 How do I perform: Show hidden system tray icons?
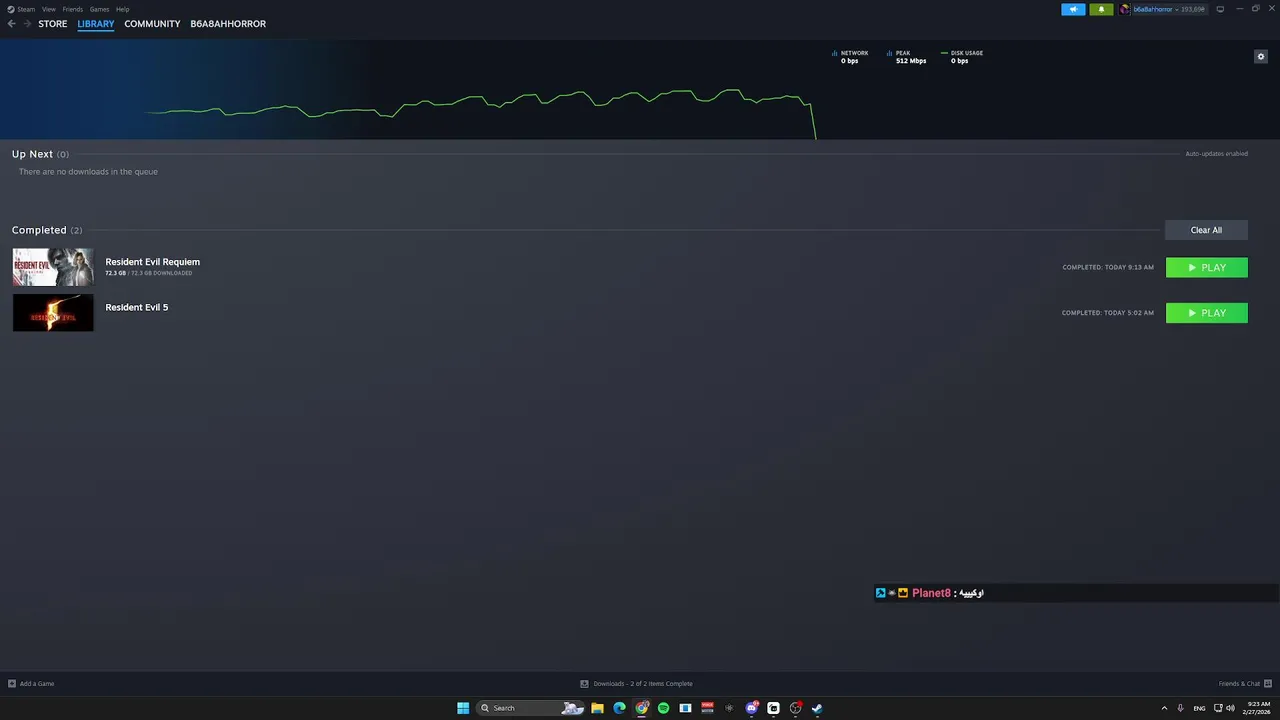pos(1164,708)
